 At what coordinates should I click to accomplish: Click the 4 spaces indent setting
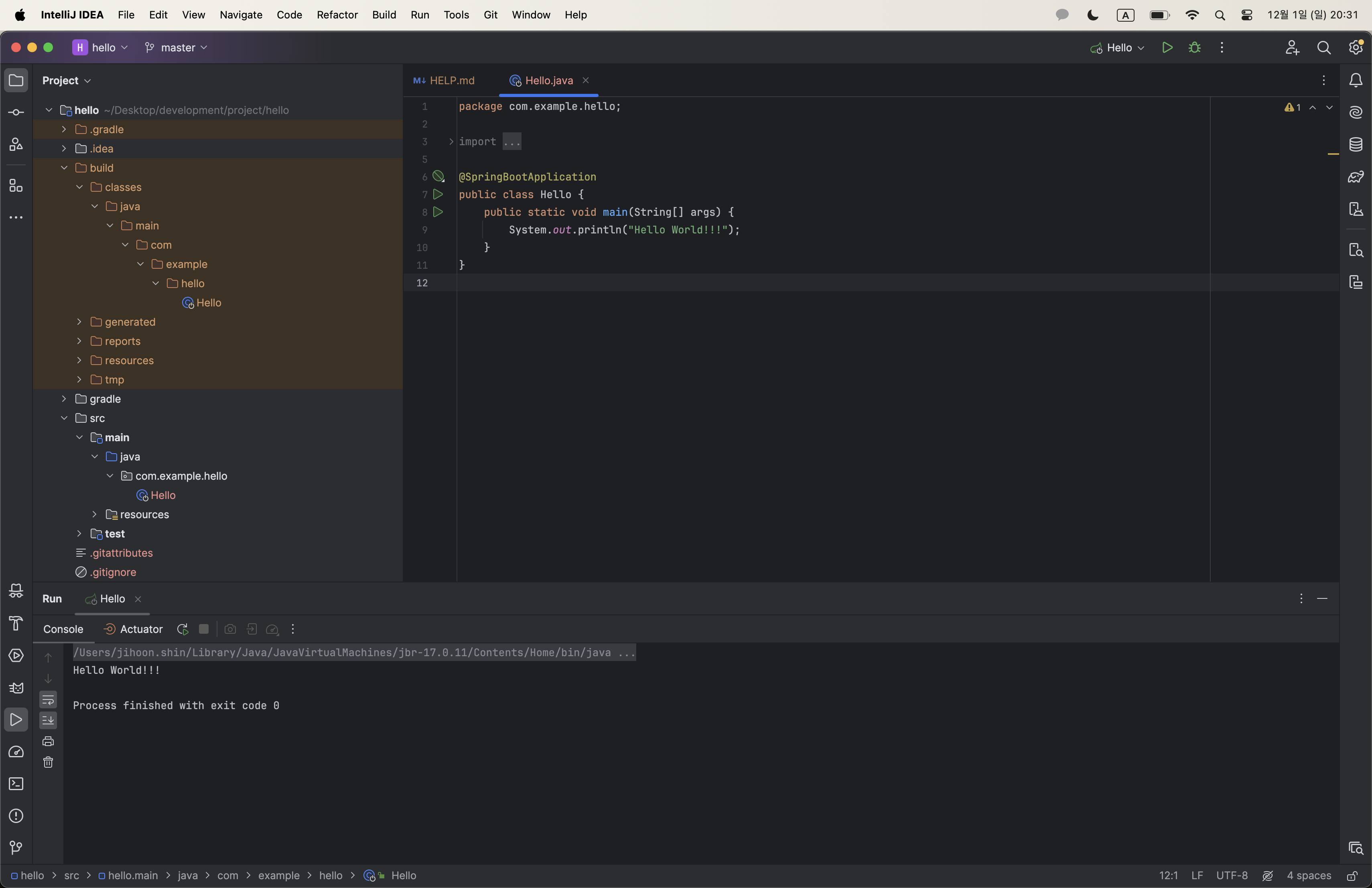(x=1309, y=875)
